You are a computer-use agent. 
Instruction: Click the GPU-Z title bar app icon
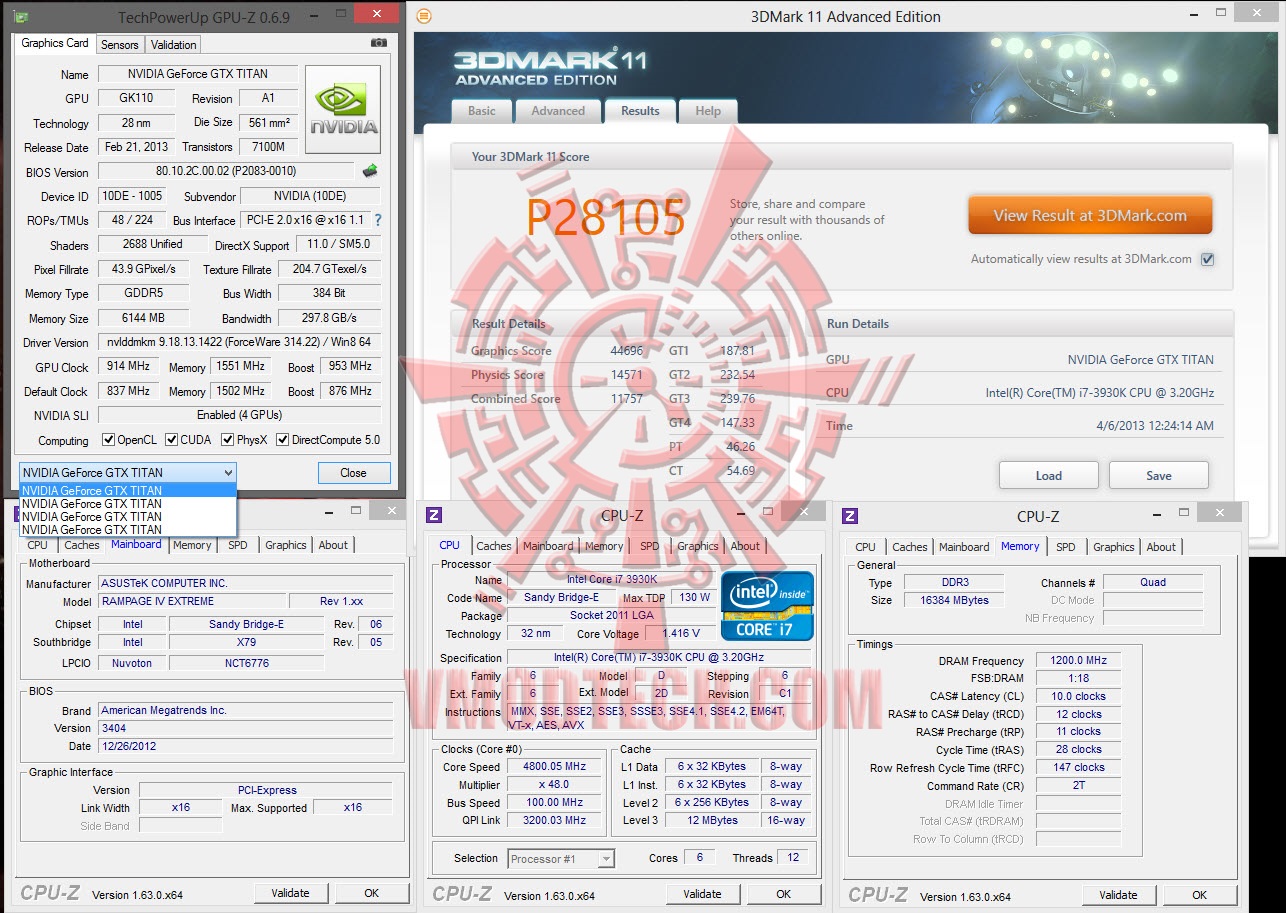[x=22, y=17]
